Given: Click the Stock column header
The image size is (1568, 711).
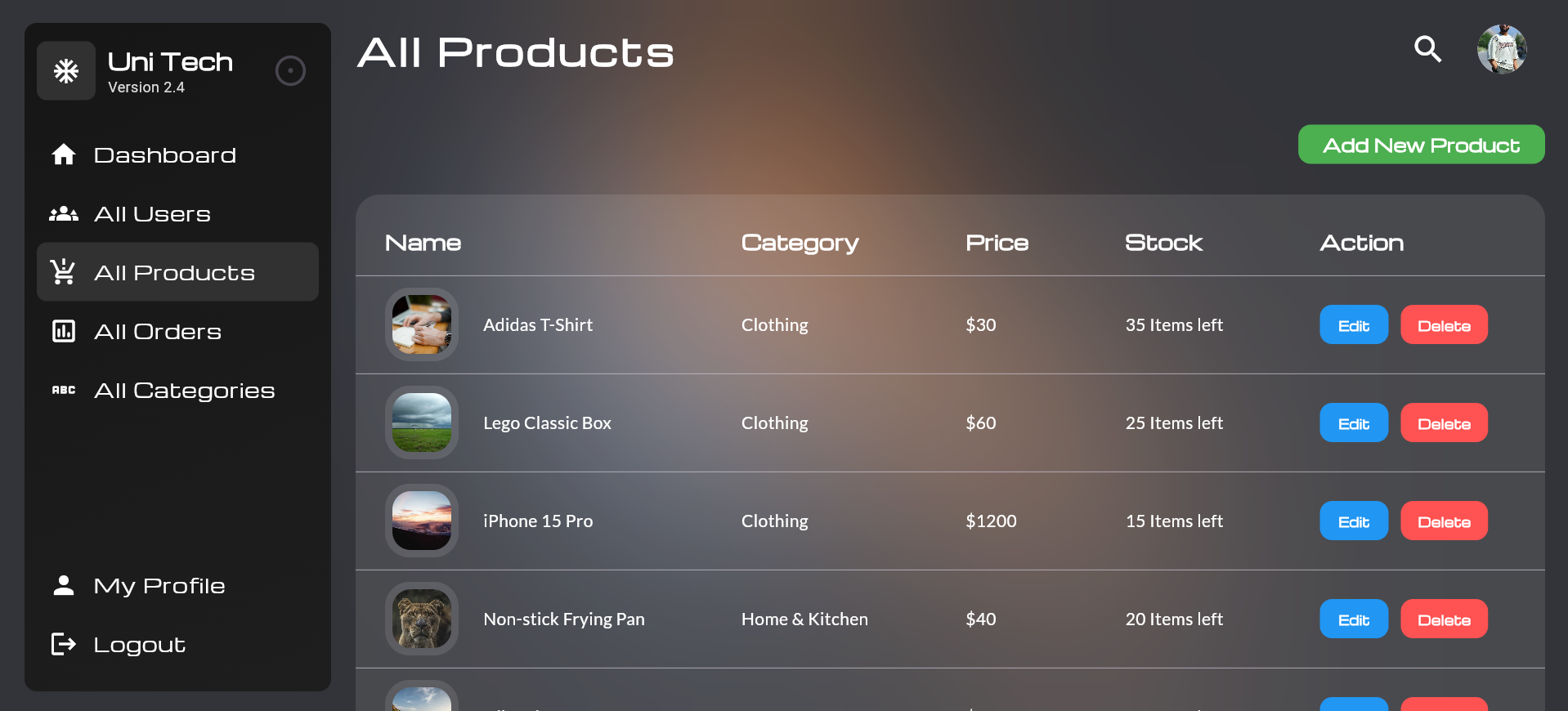Looking at the screenshot, I should (1163, 243).
